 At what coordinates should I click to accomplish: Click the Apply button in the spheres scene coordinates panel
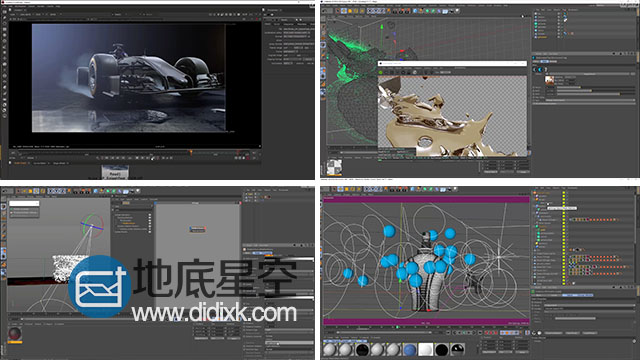point(522,352)
